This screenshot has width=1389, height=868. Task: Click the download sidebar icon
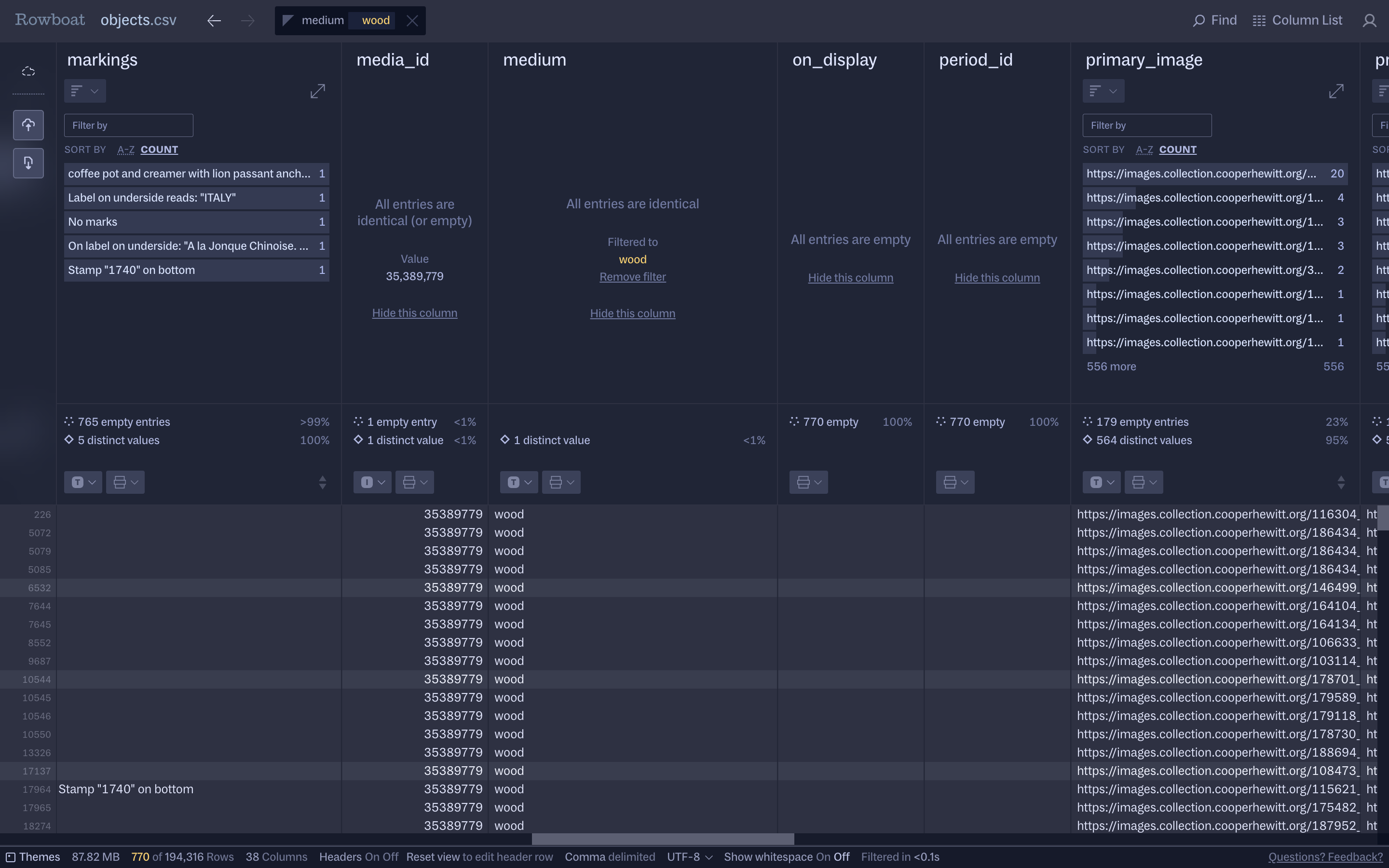28,163
